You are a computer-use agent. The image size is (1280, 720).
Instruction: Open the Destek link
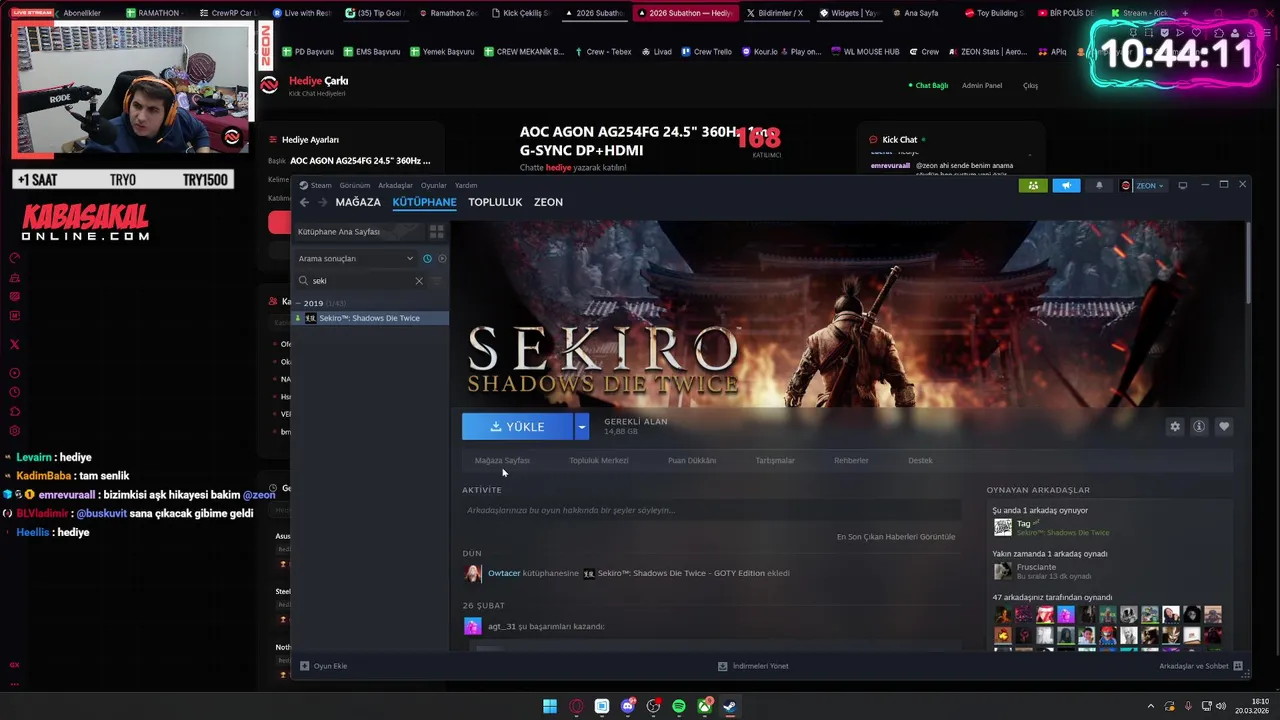point(920,461)
